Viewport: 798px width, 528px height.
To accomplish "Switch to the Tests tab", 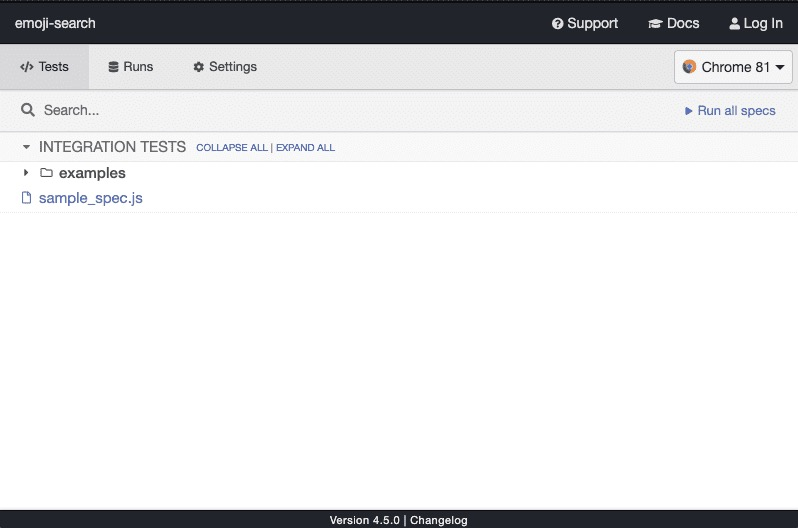I will click(x=44, y=67).
